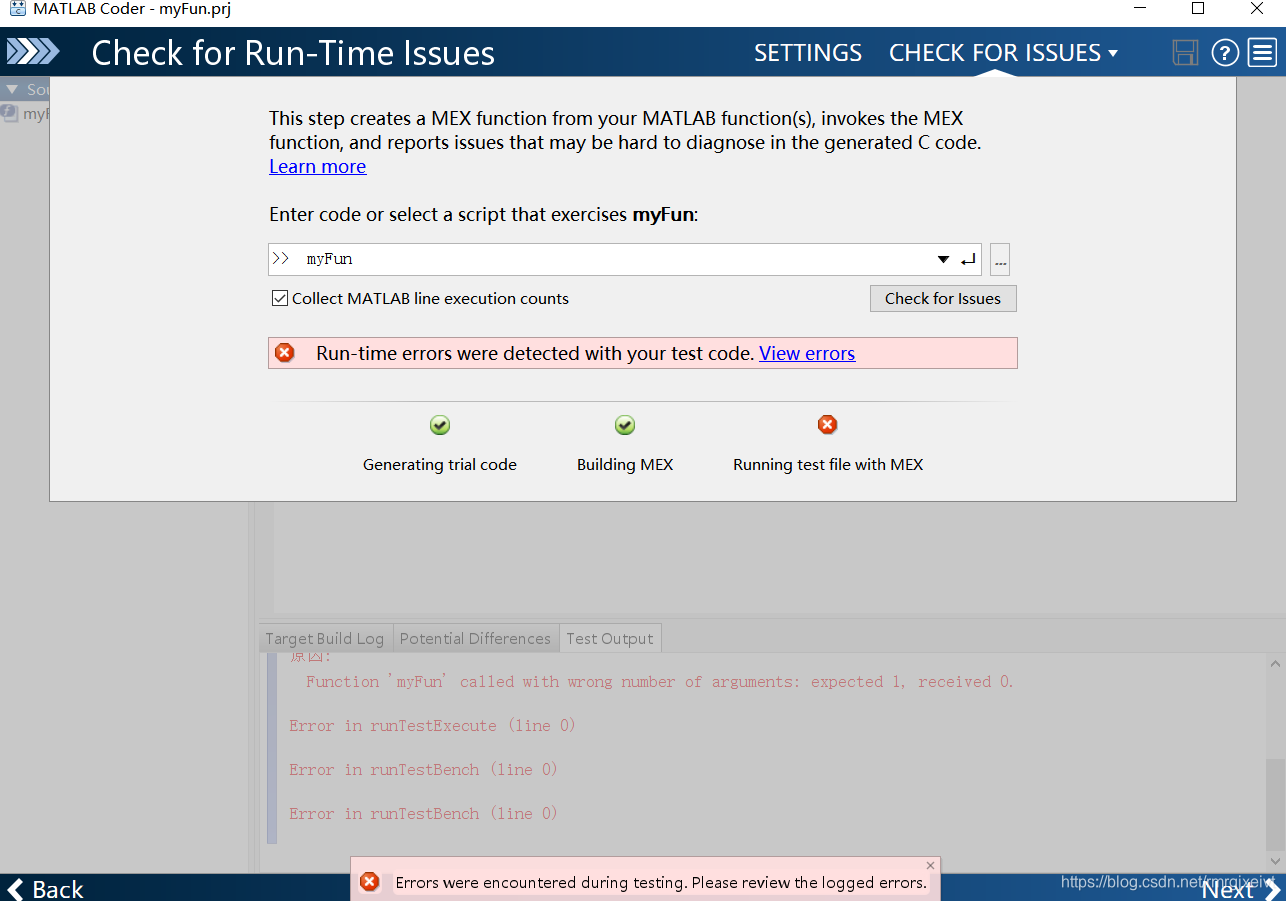This screenshot has width=1286, height=901.
Task: Click the Running test file red error icon
Action: point(827,425)
